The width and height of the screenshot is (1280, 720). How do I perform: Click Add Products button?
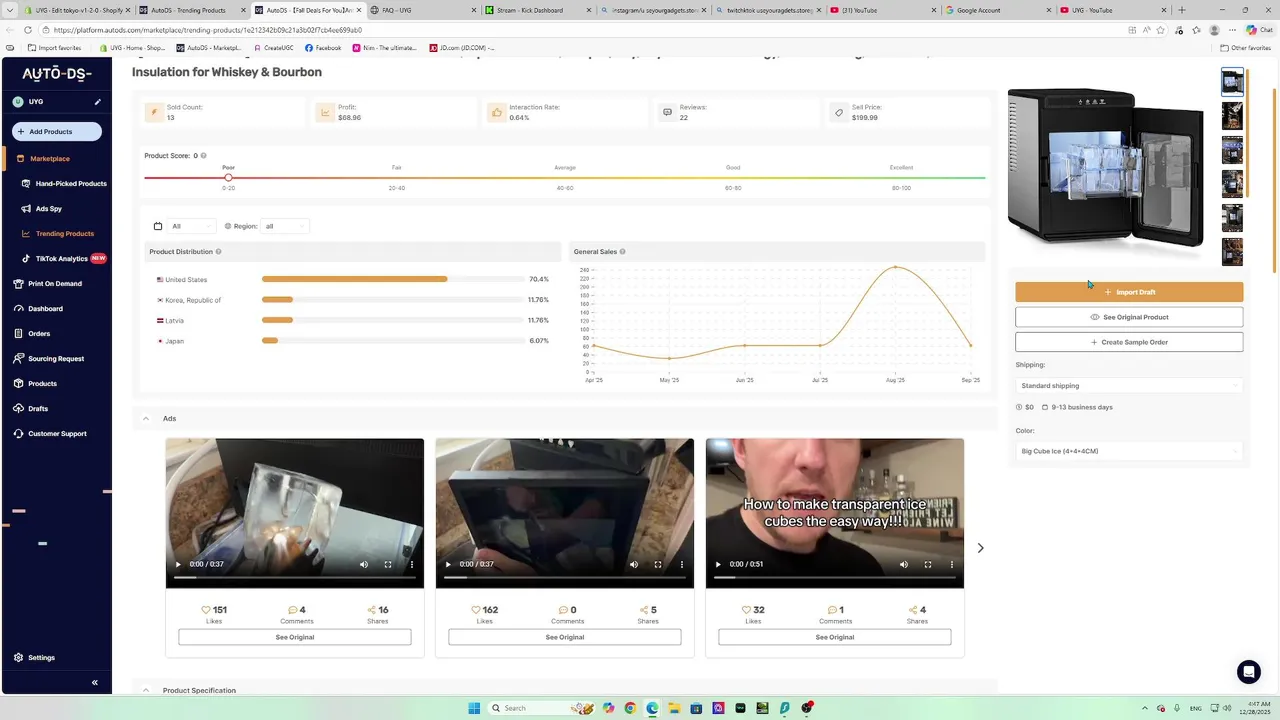57,132
